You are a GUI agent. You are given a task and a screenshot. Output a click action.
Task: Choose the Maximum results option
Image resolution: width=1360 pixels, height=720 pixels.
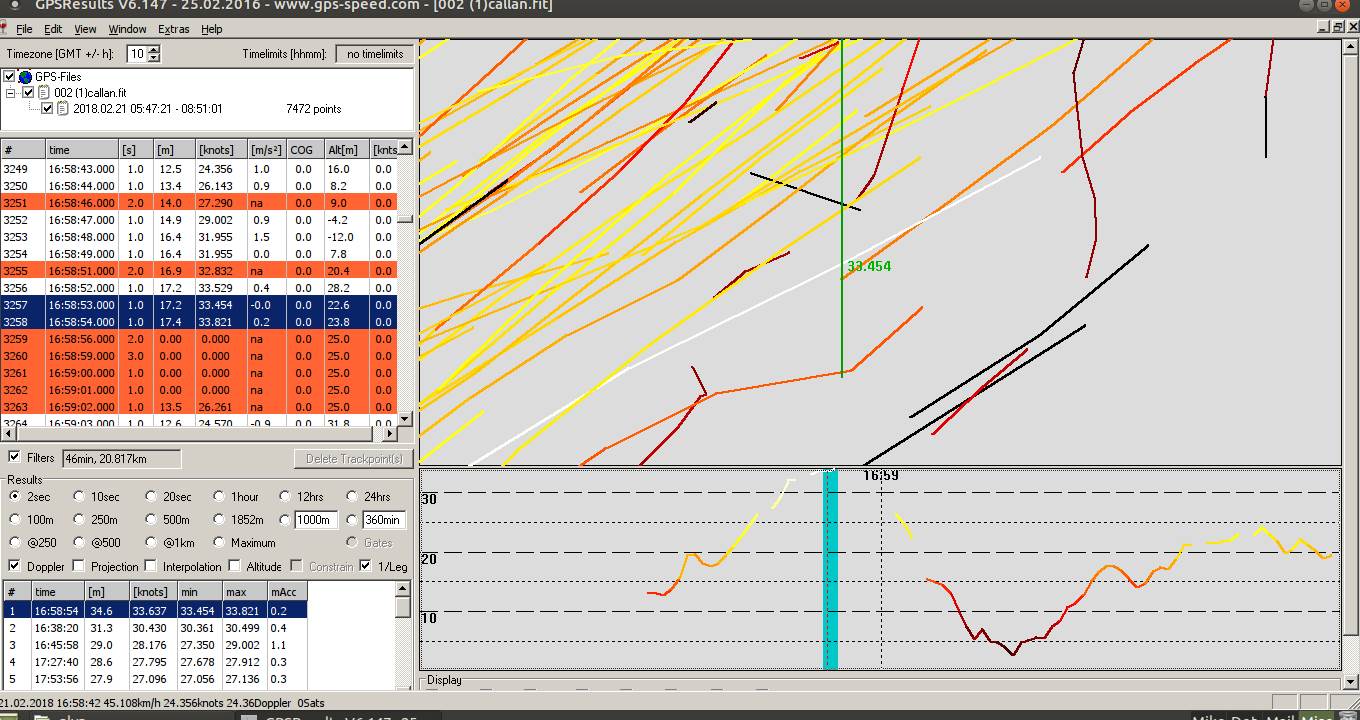click(x=218, y=543)
